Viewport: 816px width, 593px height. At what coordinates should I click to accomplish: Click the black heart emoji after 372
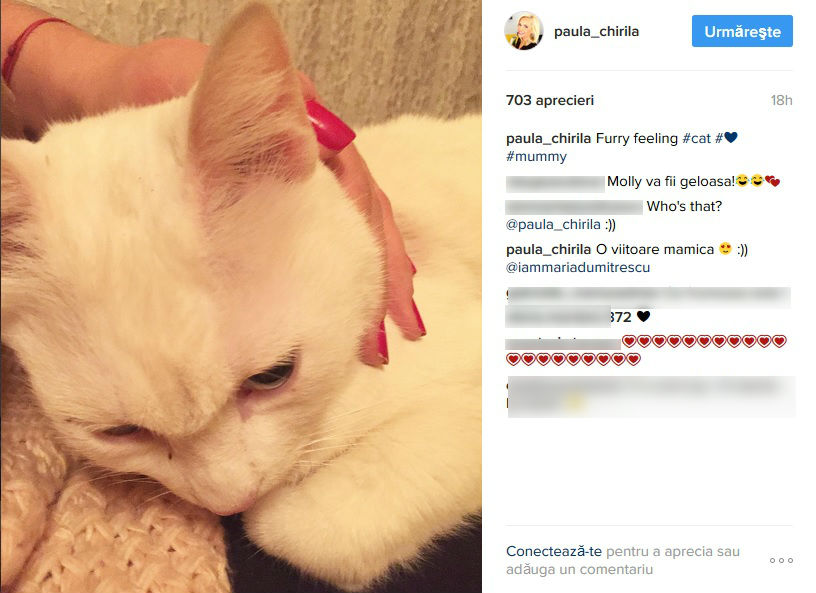pos(643,316)
